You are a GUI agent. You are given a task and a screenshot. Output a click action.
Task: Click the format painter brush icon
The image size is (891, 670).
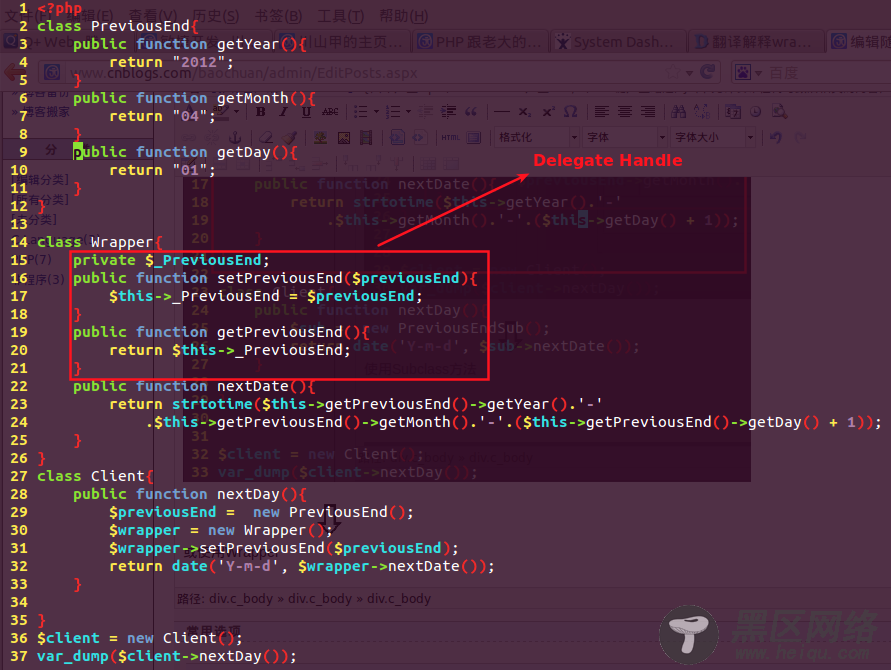point(289,138)
